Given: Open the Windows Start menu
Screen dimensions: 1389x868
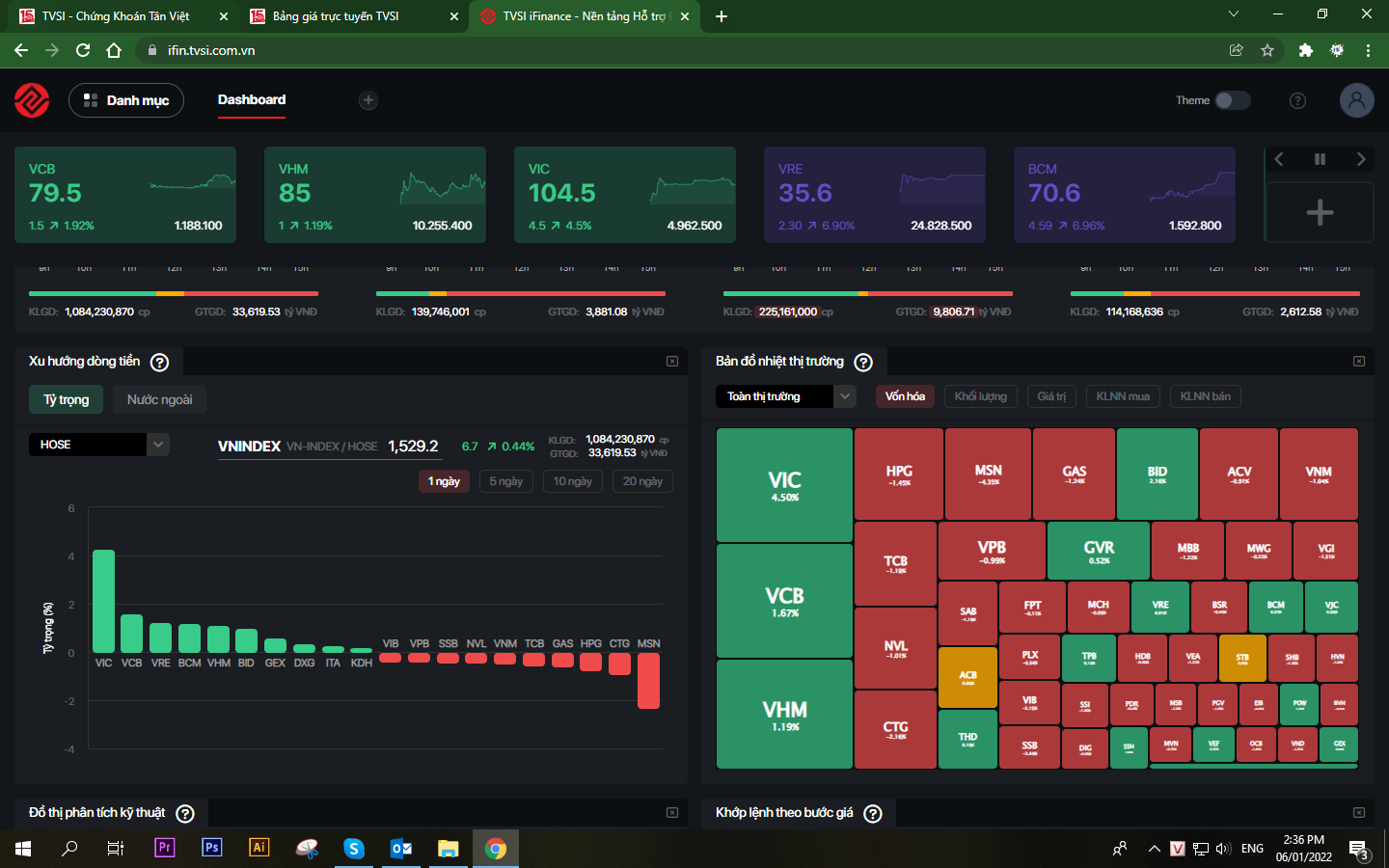Looking at the screenshot, I should 23,848.
